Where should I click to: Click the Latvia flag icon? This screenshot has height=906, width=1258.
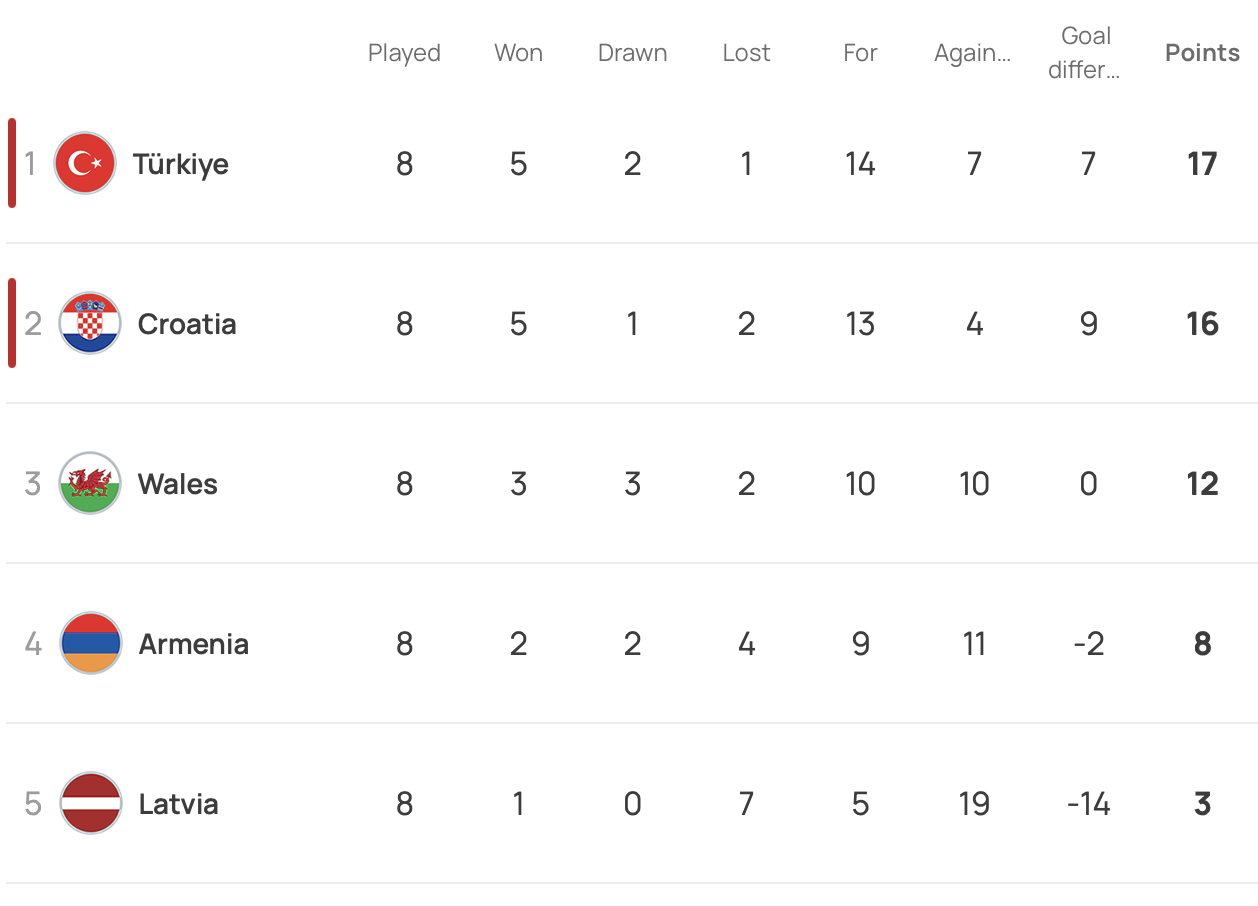click(x=90, y=803)
